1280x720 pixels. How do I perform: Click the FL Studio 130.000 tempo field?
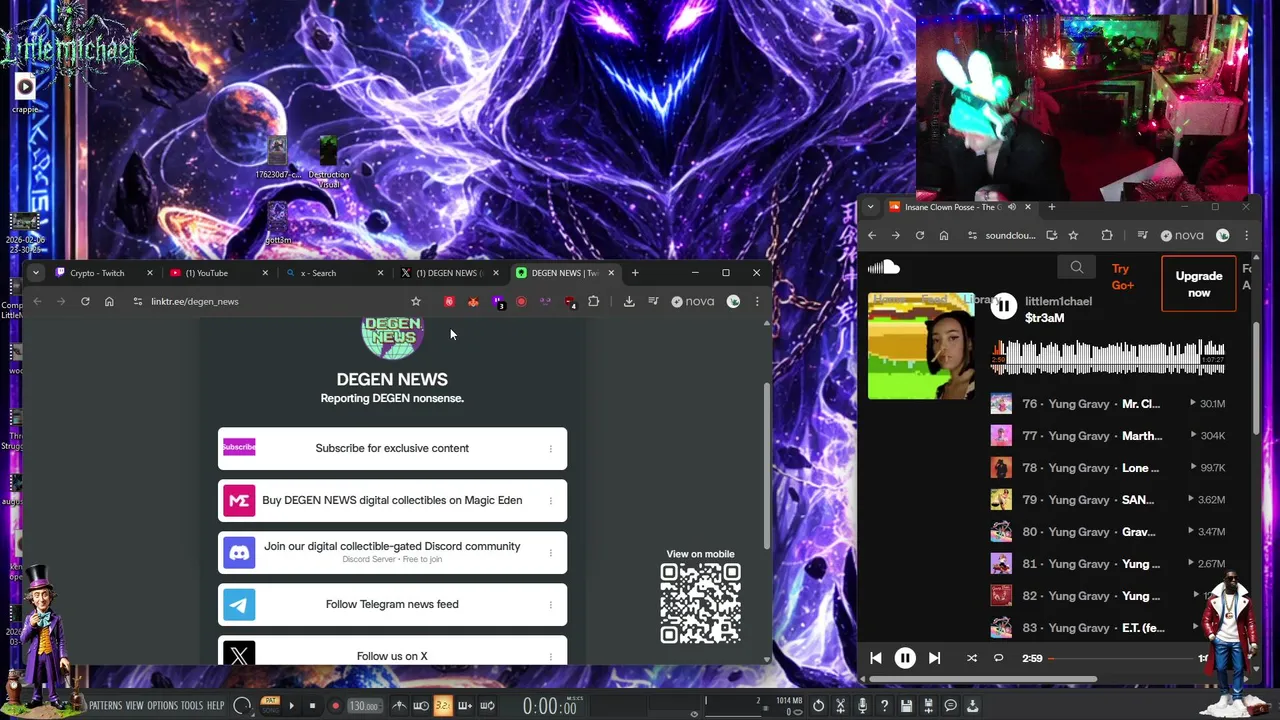[x=364, y=706]
